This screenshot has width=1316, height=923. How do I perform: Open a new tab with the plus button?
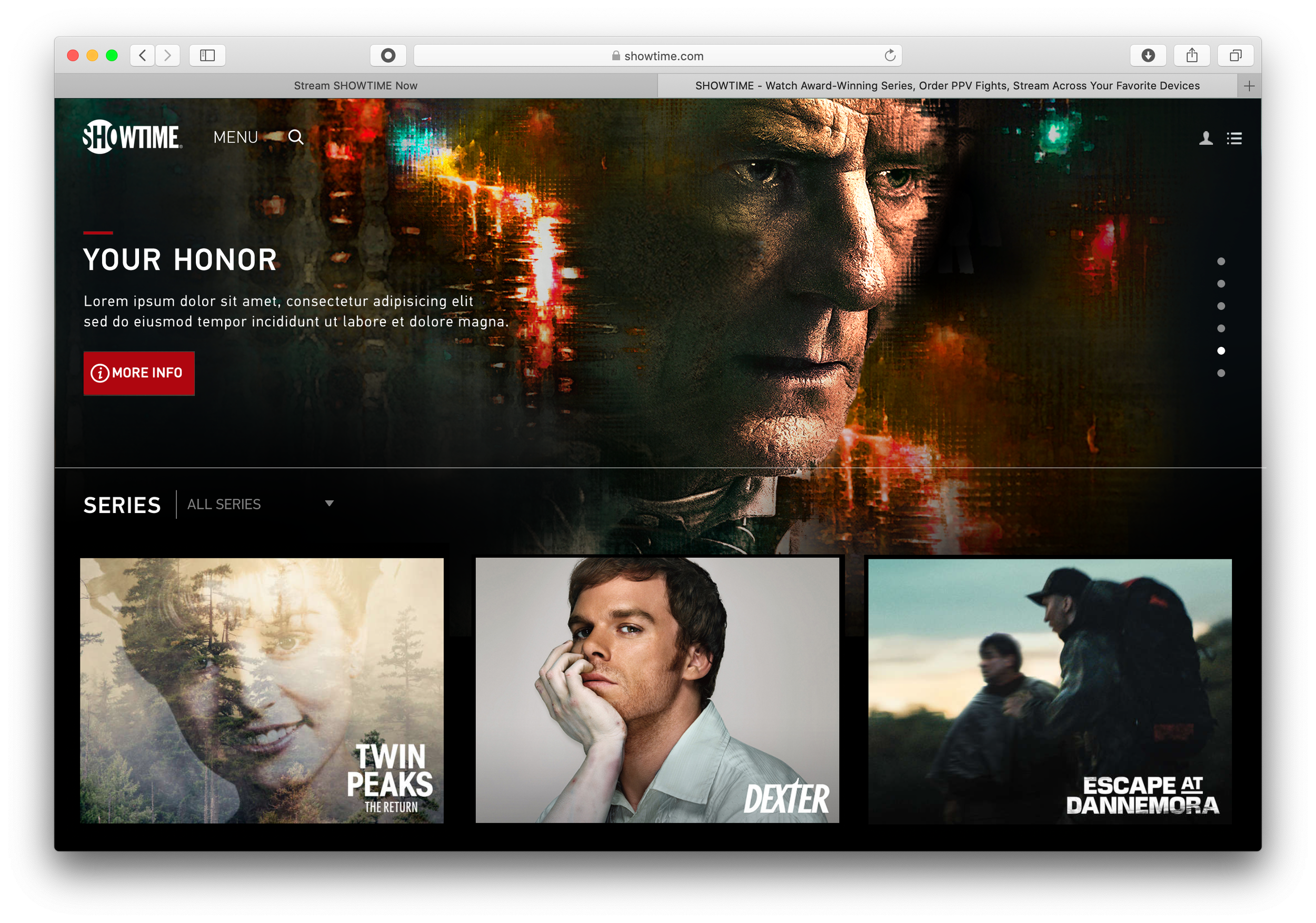coord(1249,85)
